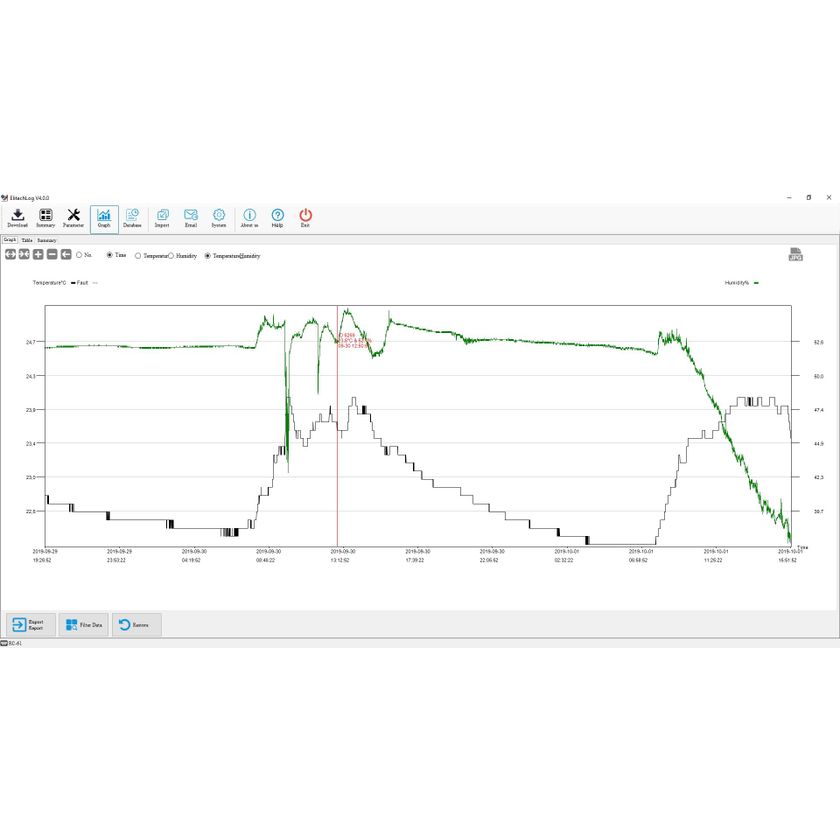Image resolution: width=840 pixels, height=840 pixels.
Task: Click the Restore button
Action: click(x=136, y=625)
